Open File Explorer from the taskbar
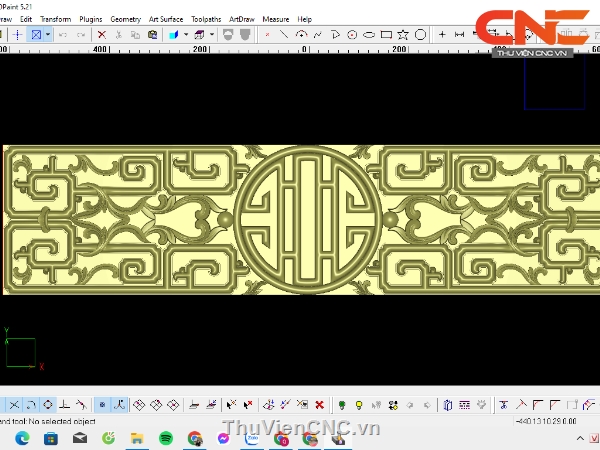 click(137, 439)
